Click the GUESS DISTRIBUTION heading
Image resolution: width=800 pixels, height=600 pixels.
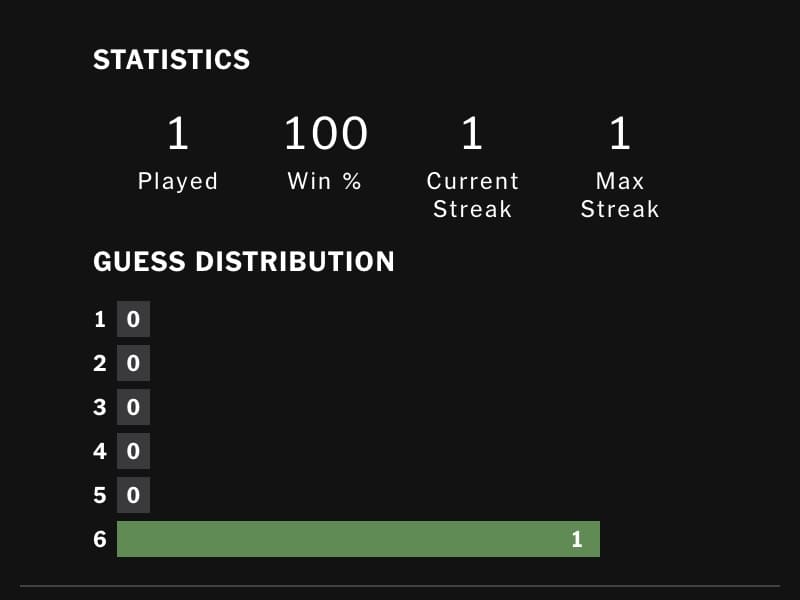[x=244, y=261]
